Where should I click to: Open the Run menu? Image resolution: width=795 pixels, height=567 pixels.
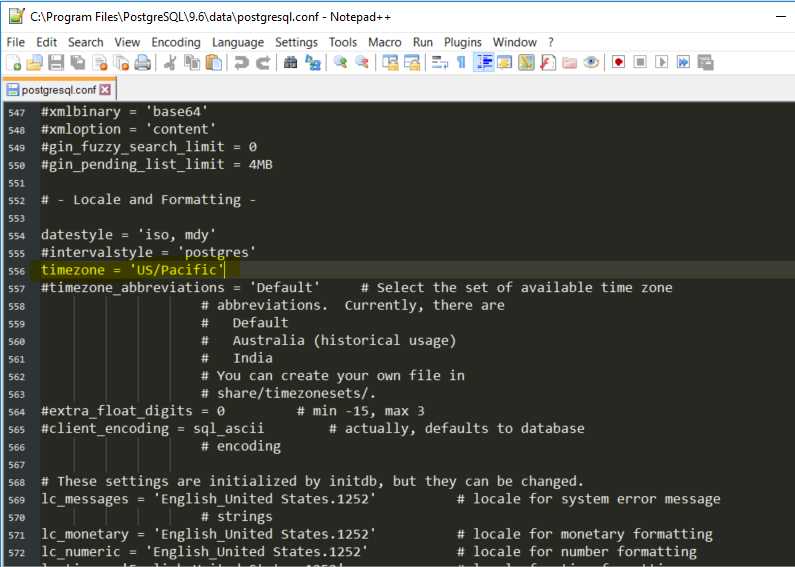point(423,42)
